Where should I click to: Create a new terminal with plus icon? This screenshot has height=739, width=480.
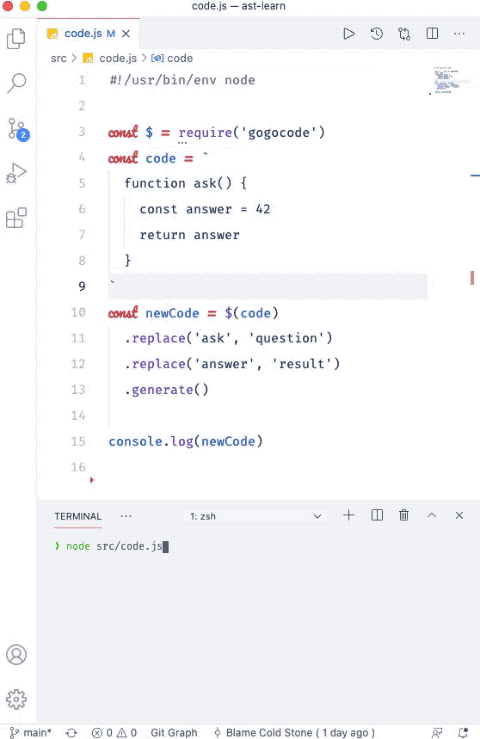348,515
